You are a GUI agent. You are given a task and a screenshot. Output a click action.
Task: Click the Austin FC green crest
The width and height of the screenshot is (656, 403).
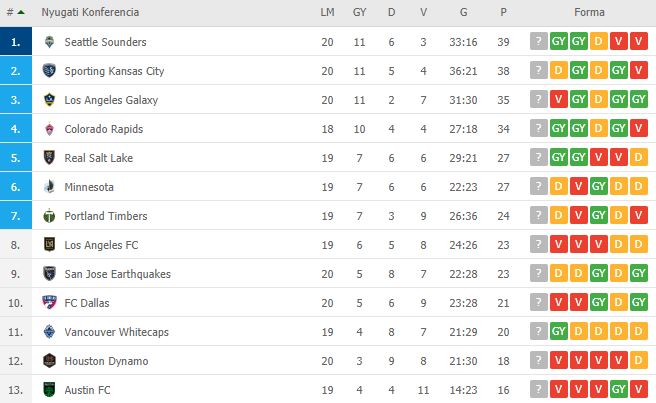(49, 390)
